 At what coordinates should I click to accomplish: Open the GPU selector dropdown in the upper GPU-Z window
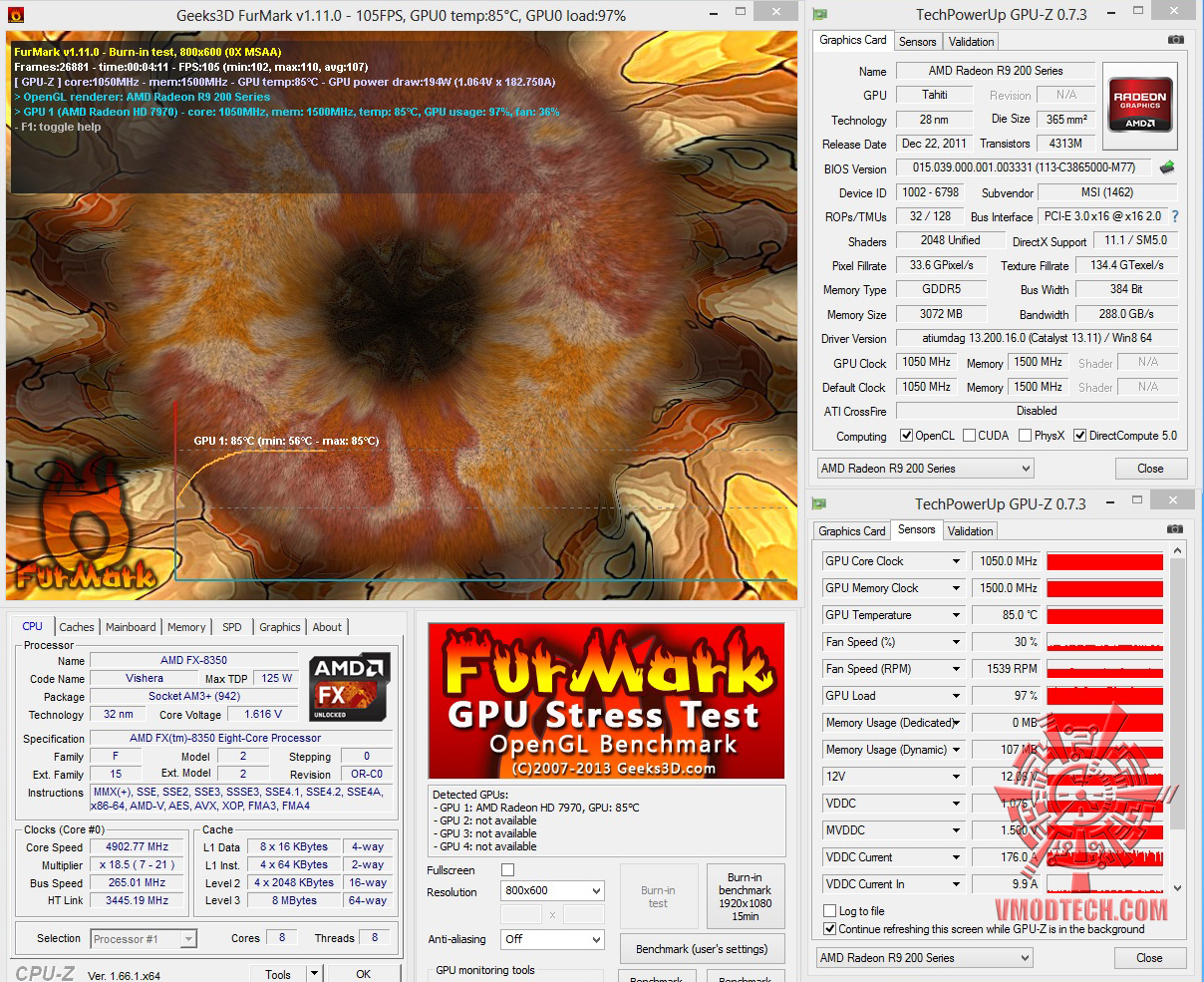[925, 469]
